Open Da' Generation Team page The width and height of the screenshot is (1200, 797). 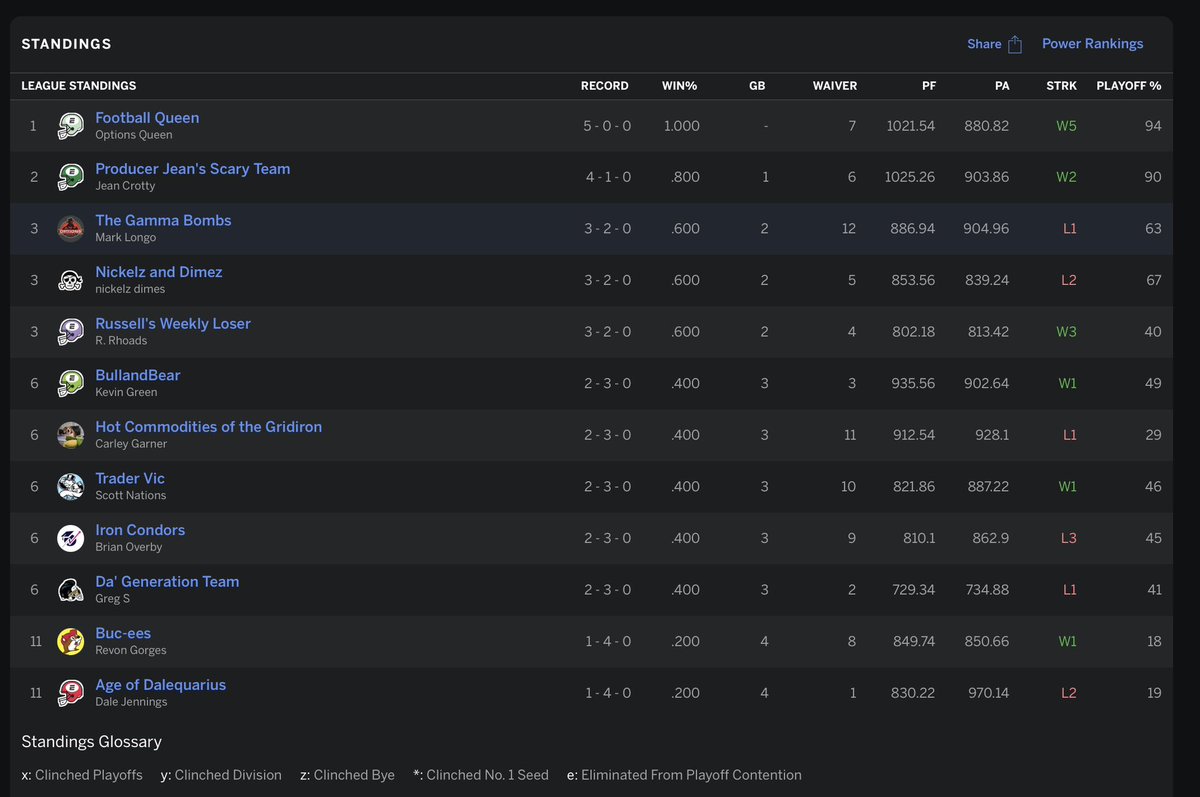tap(167, 582)
